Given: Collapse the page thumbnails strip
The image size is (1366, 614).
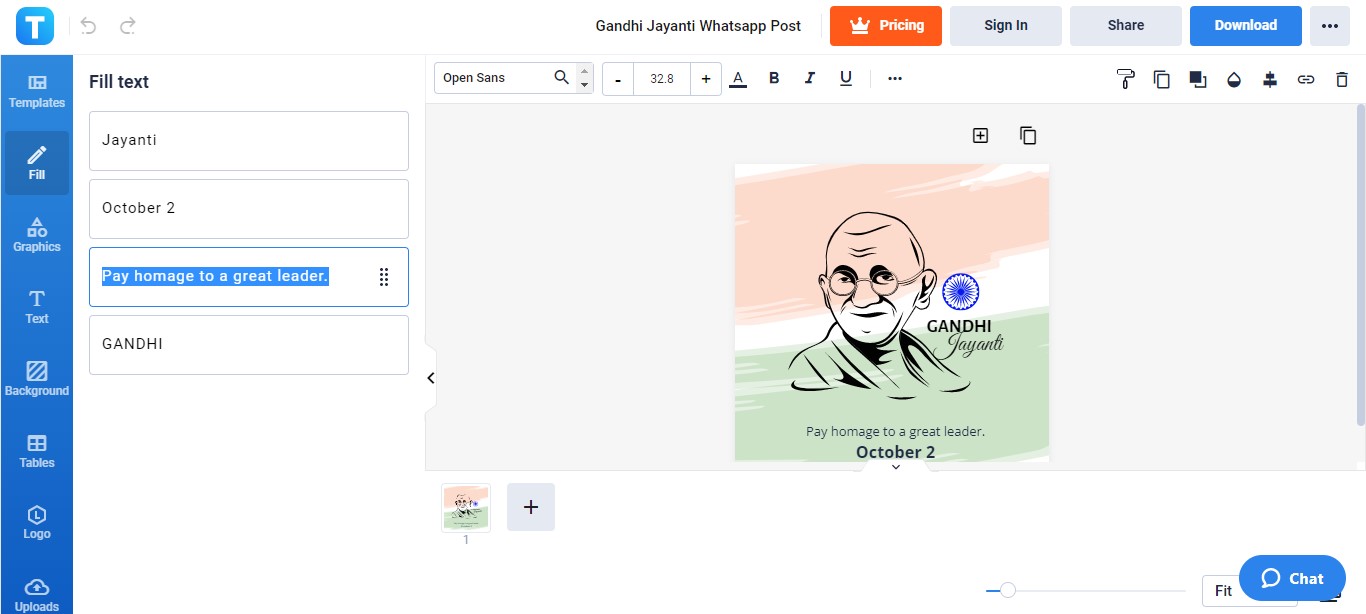Looking at the screenshot, I should (896, 467).
